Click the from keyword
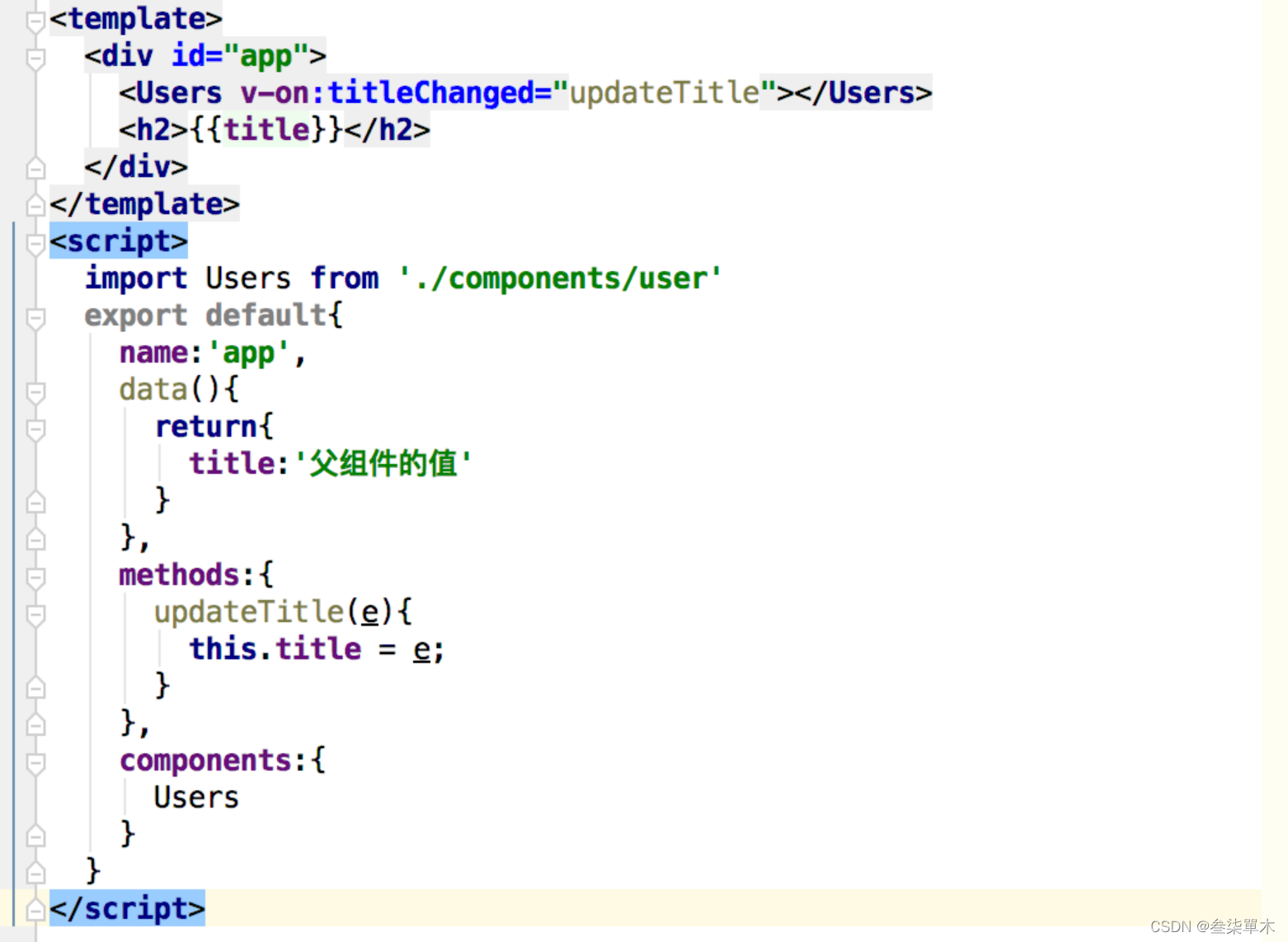 [345, 279]
